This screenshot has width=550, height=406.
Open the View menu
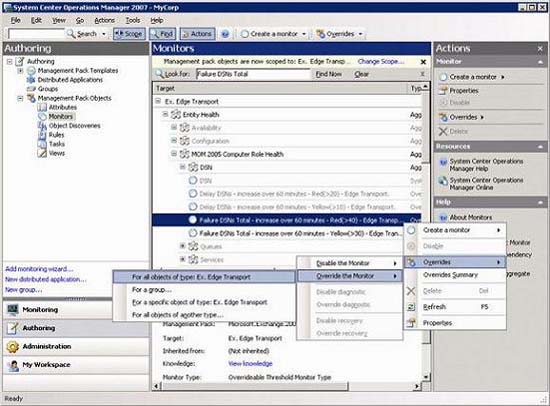59,20
